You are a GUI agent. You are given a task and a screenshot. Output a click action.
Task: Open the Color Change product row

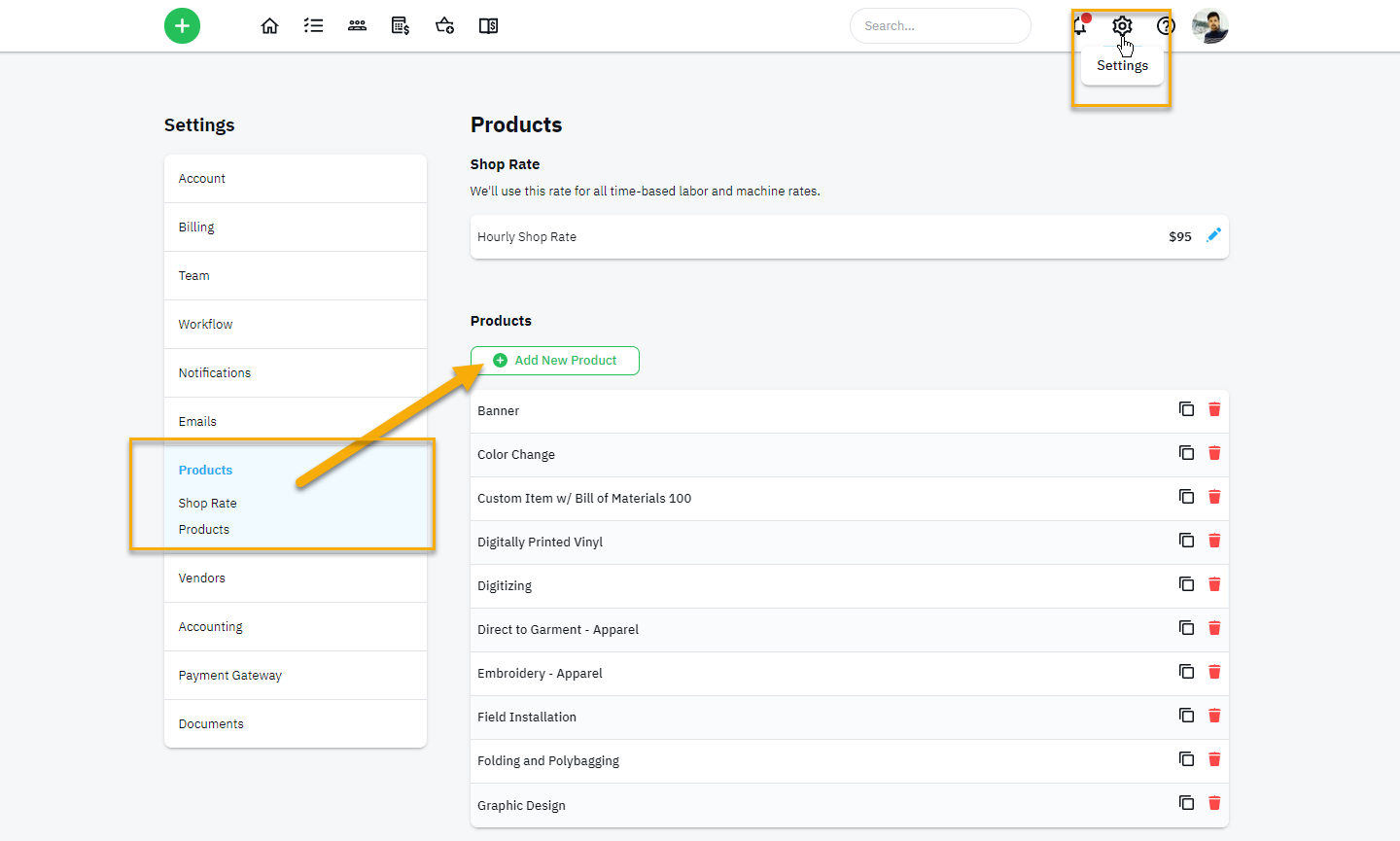click(x=850, y=455)
